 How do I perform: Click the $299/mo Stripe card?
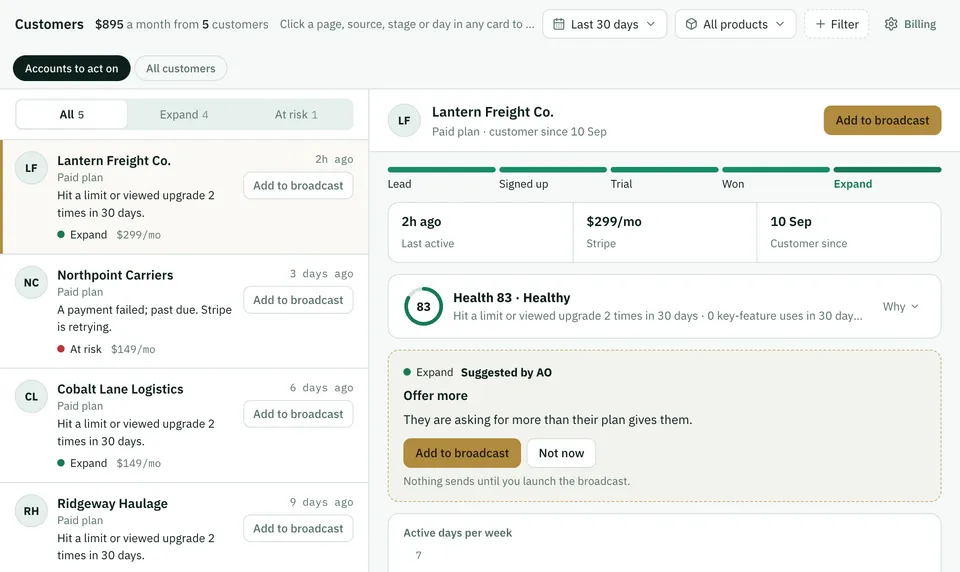[665, 232]
